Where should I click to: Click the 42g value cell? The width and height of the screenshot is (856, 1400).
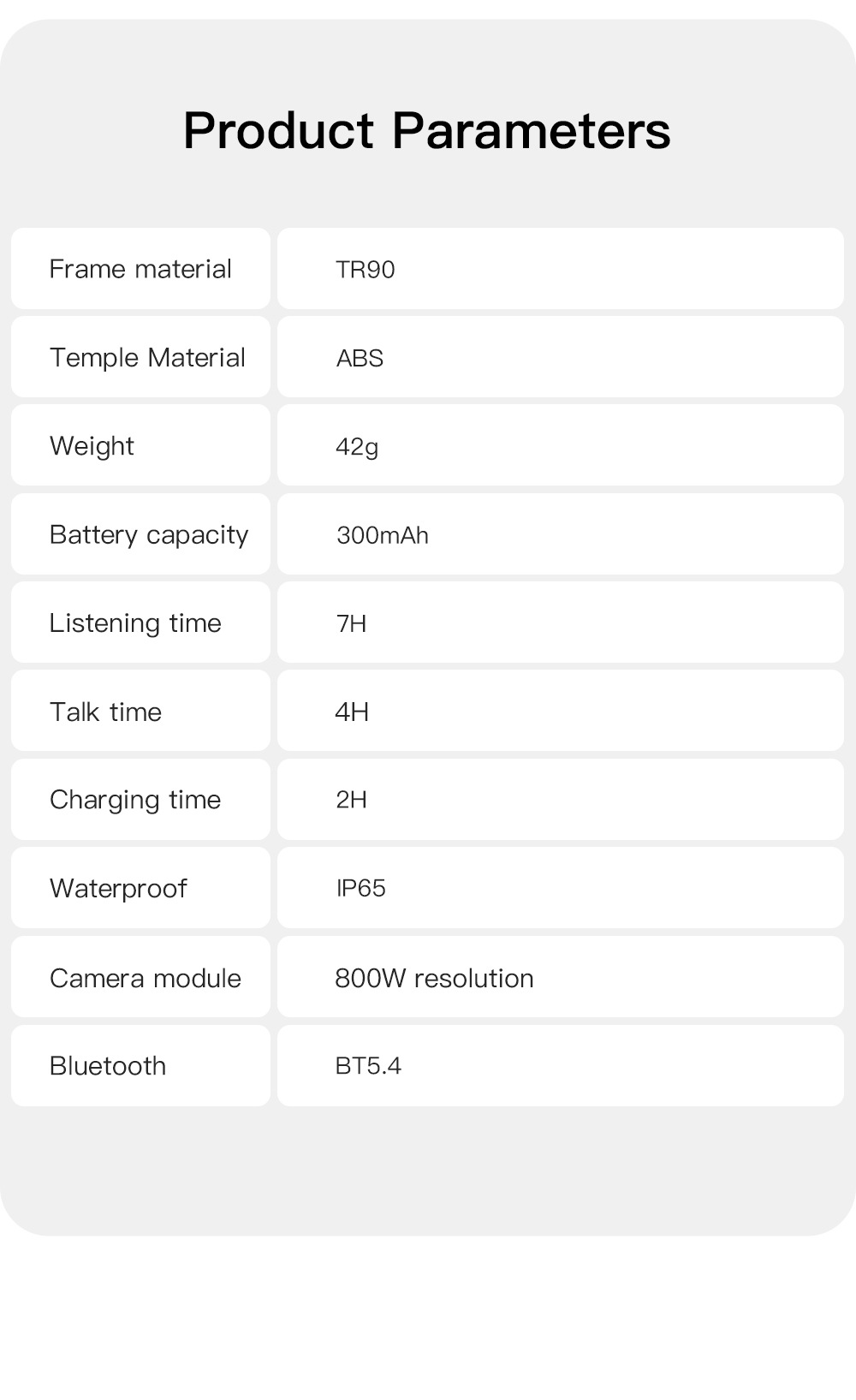coord(561,445)
